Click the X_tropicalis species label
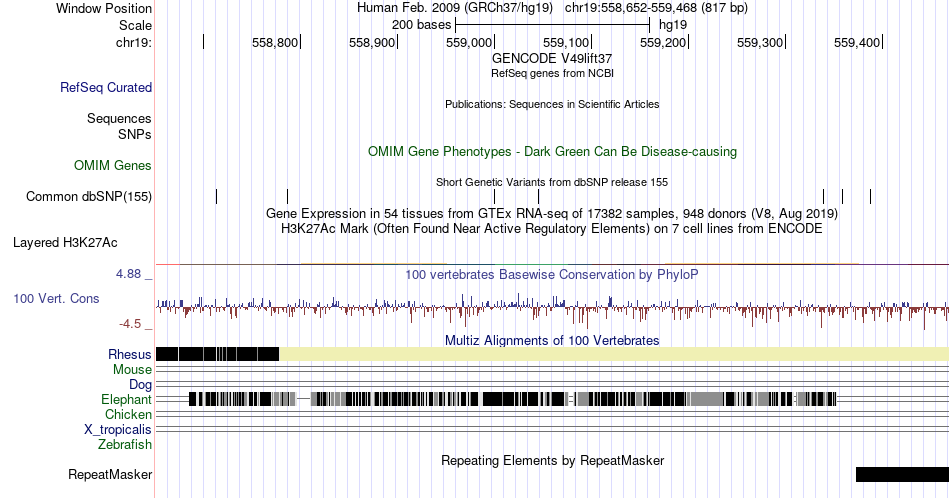950x498 pixels. (118, 430)
